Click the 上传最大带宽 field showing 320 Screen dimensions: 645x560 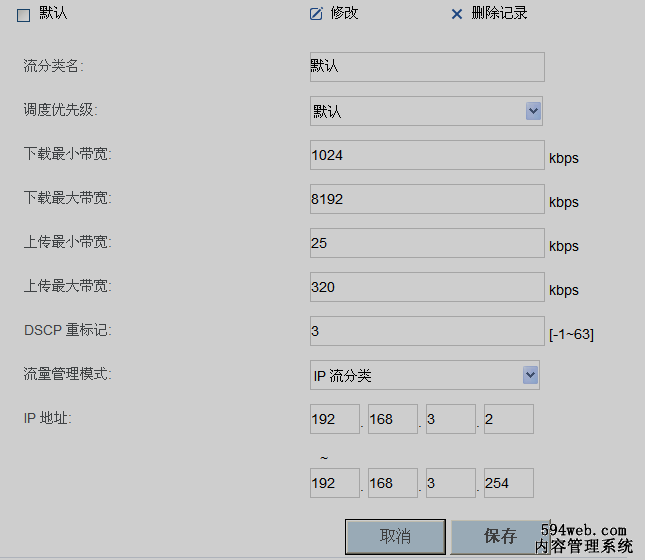427,287
